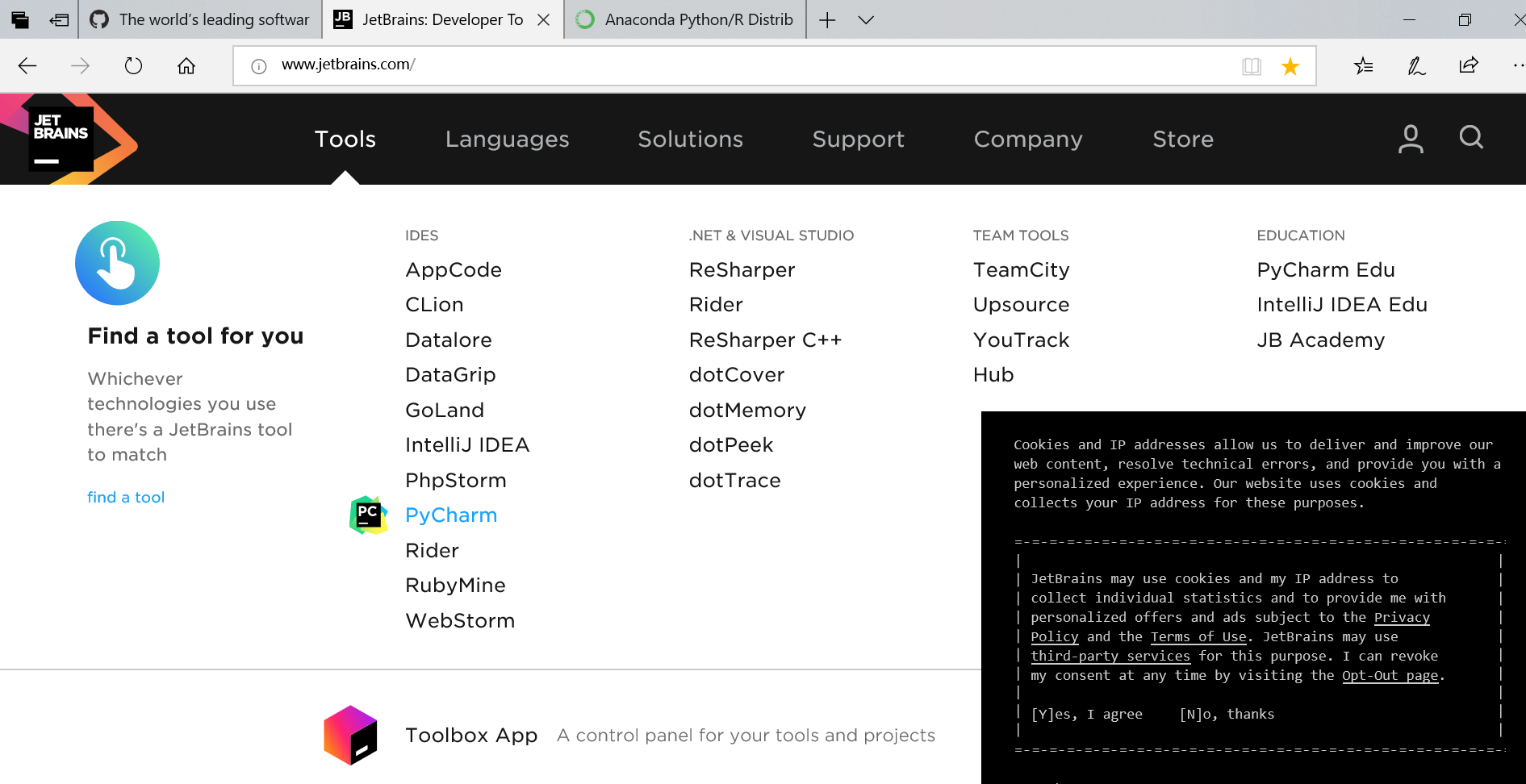
Task: Open the IntelliJ IDEA product link
Action: [467, 445]
